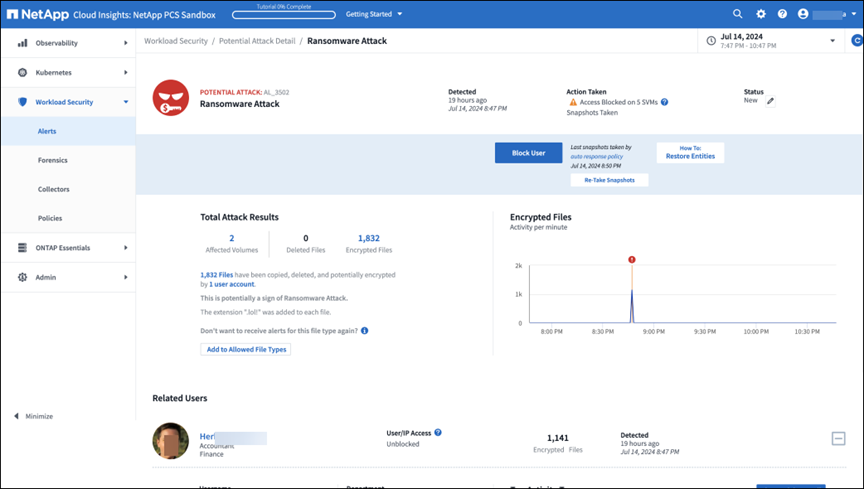Click the info icon next to User/IP Access

pos(438,433)
